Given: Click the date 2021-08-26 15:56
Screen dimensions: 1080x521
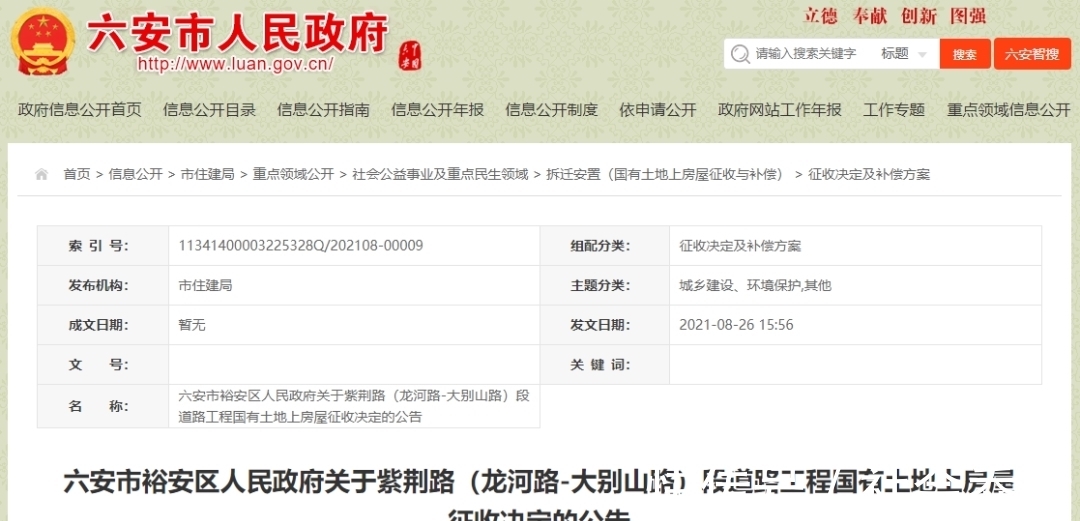Looking at the screenshot, I should point(736,325).
